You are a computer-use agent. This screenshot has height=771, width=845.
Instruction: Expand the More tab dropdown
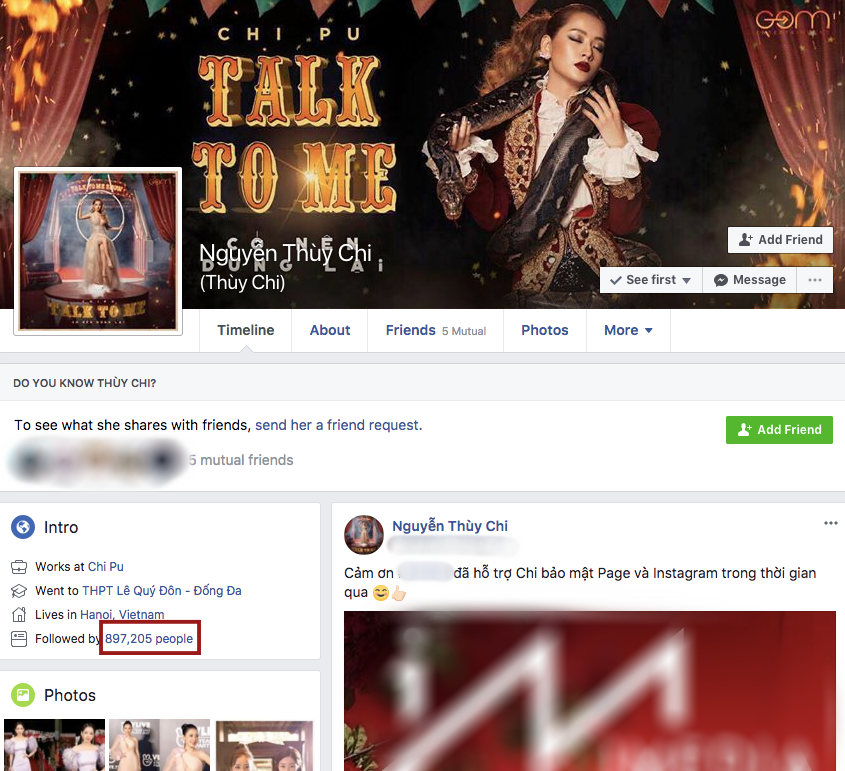coord(628,330)
